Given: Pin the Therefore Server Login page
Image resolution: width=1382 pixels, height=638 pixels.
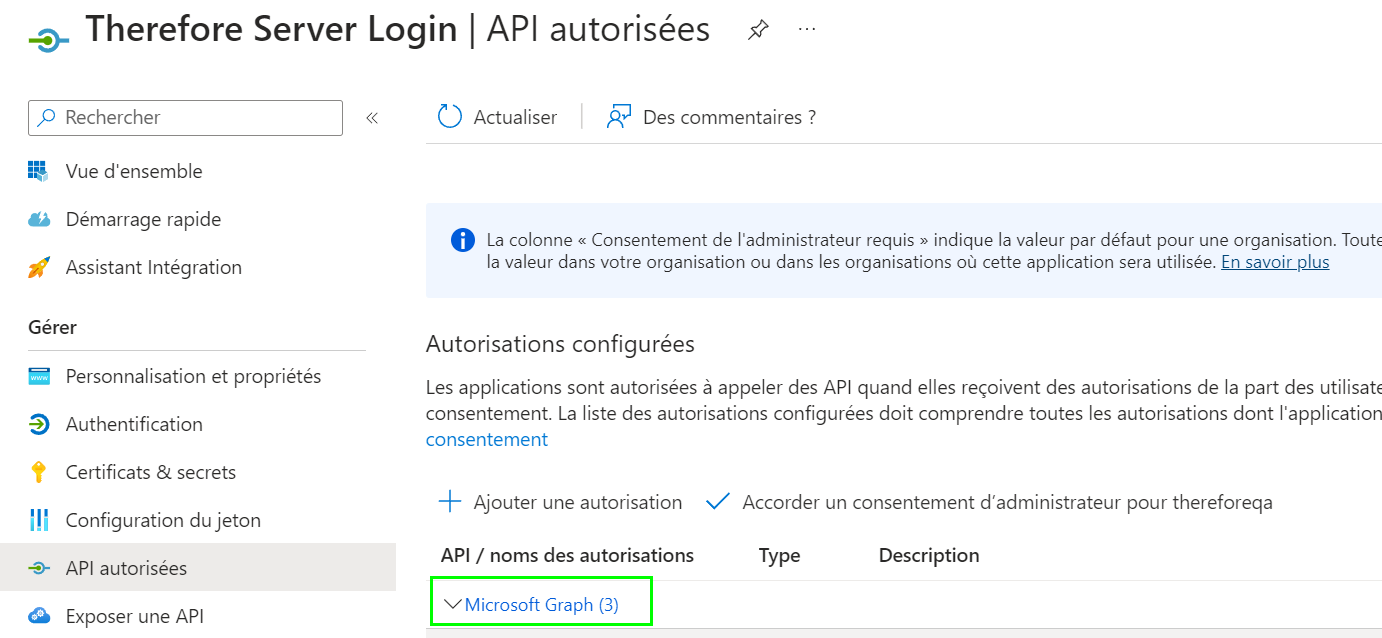Looking at the screenshot, I should tap(757, 30).
